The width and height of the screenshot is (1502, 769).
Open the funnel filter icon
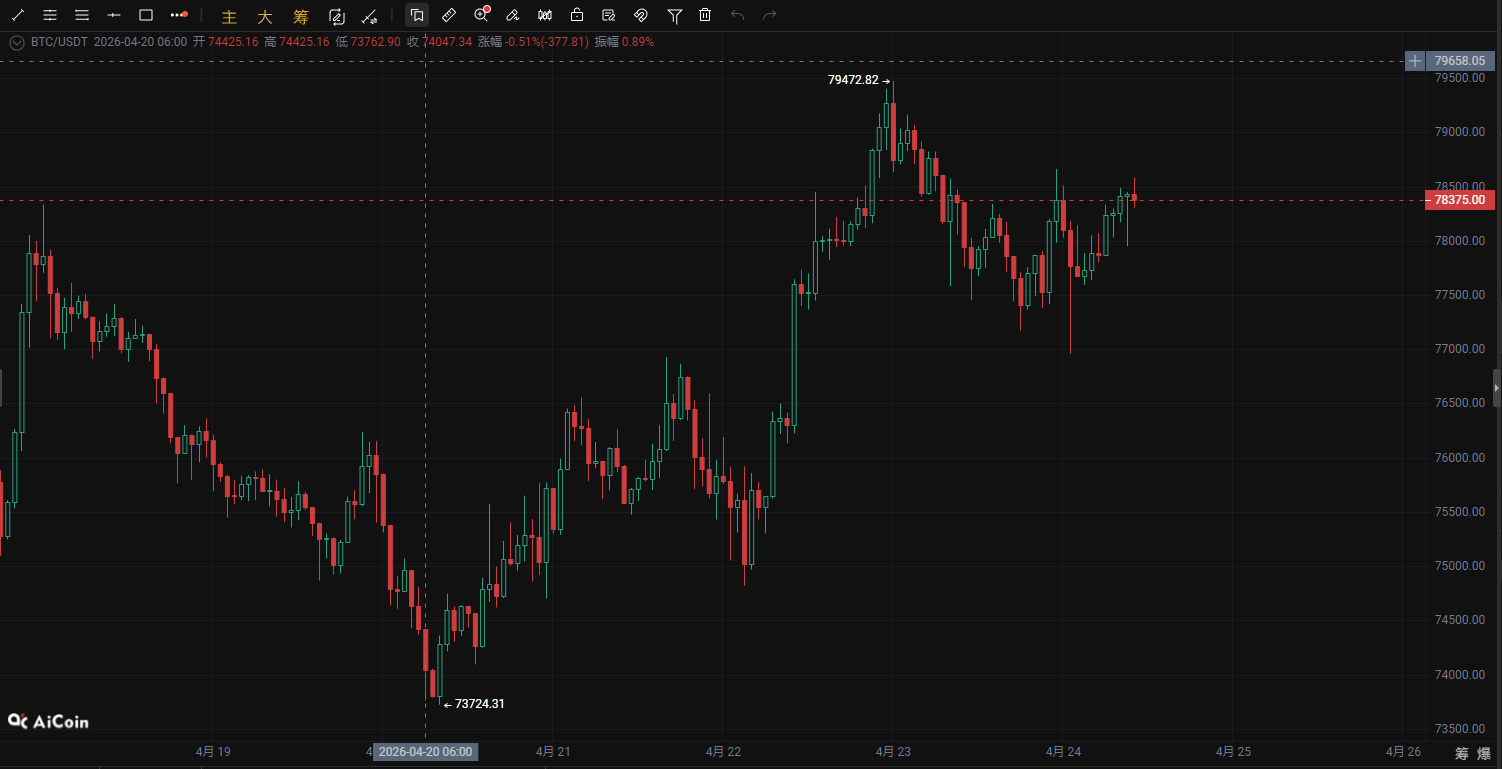coord(675,15)
